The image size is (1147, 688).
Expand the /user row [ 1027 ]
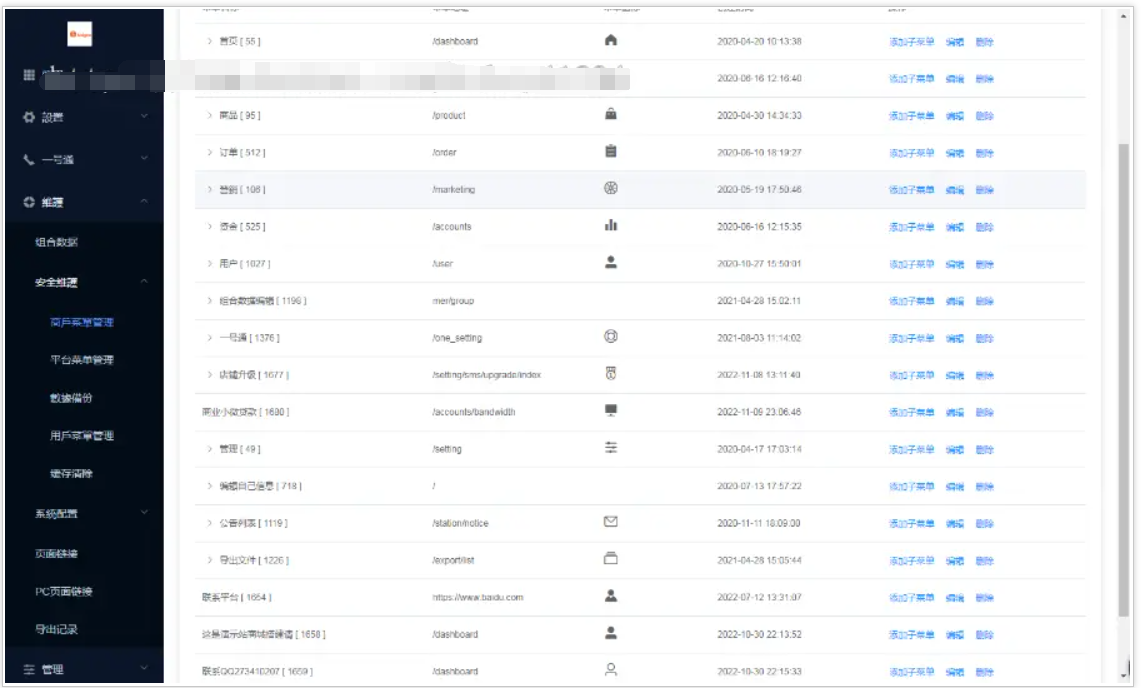(x=209, y=264)
